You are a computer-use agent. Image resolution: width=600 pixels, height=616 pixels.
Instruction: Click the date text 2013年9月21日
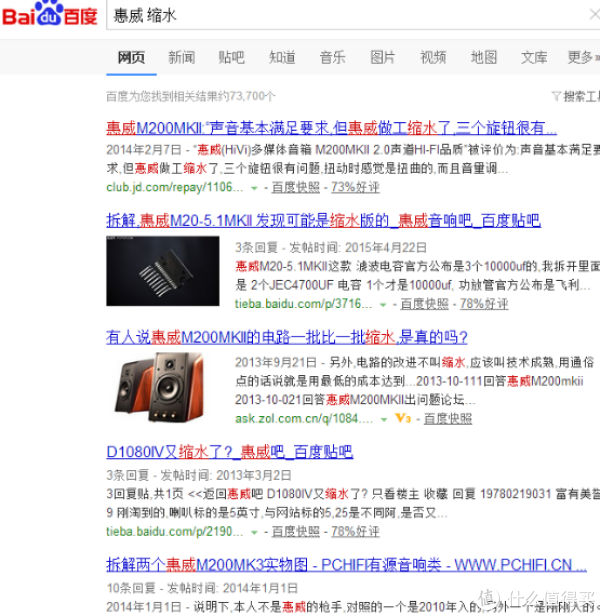click(x=276, y=363)
